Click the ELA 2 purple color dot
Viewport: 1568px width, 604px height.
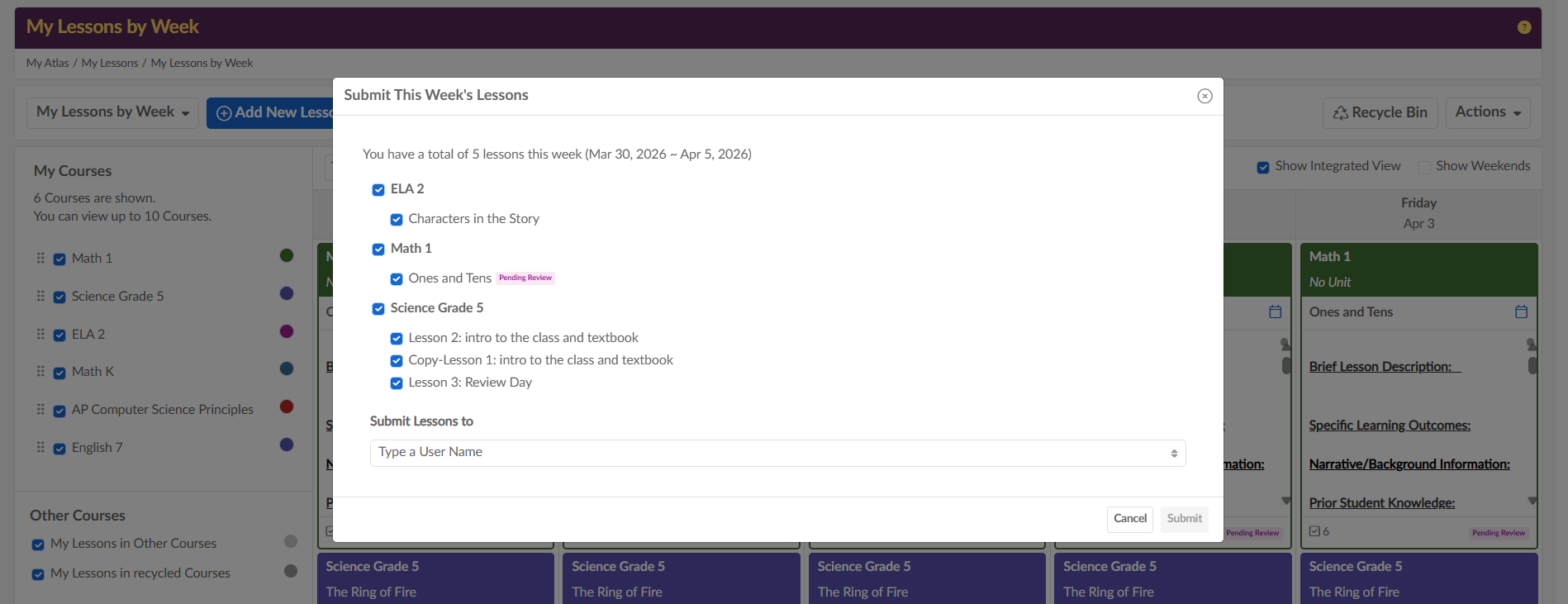pyautogui.click(x=287, y=331)
